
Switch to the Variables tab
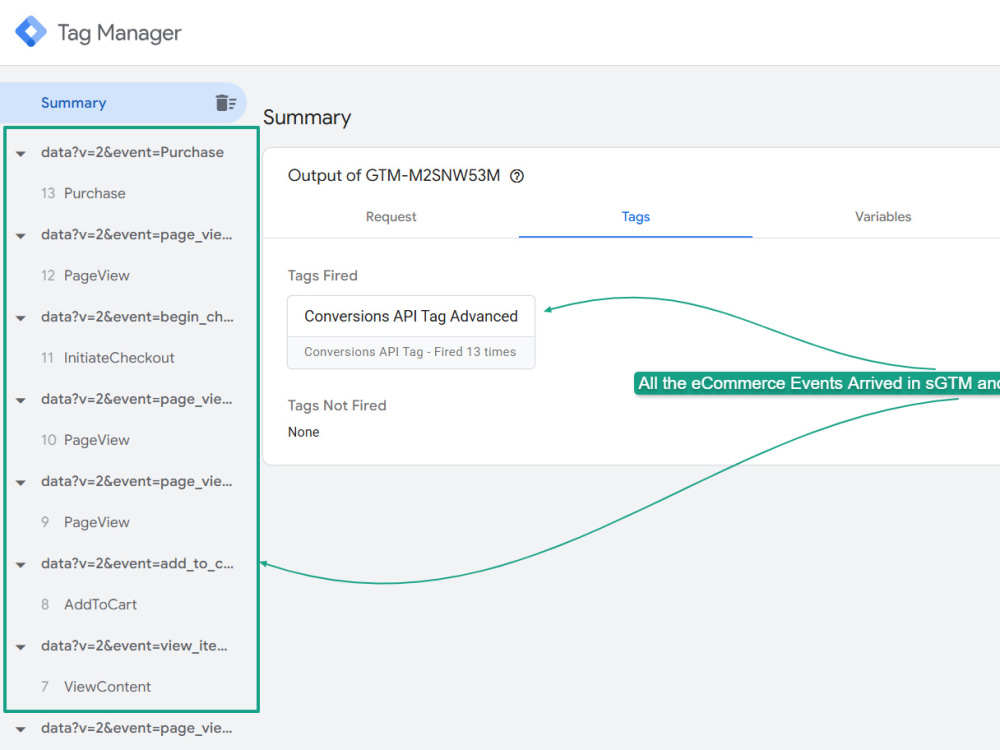pos(883,217)
